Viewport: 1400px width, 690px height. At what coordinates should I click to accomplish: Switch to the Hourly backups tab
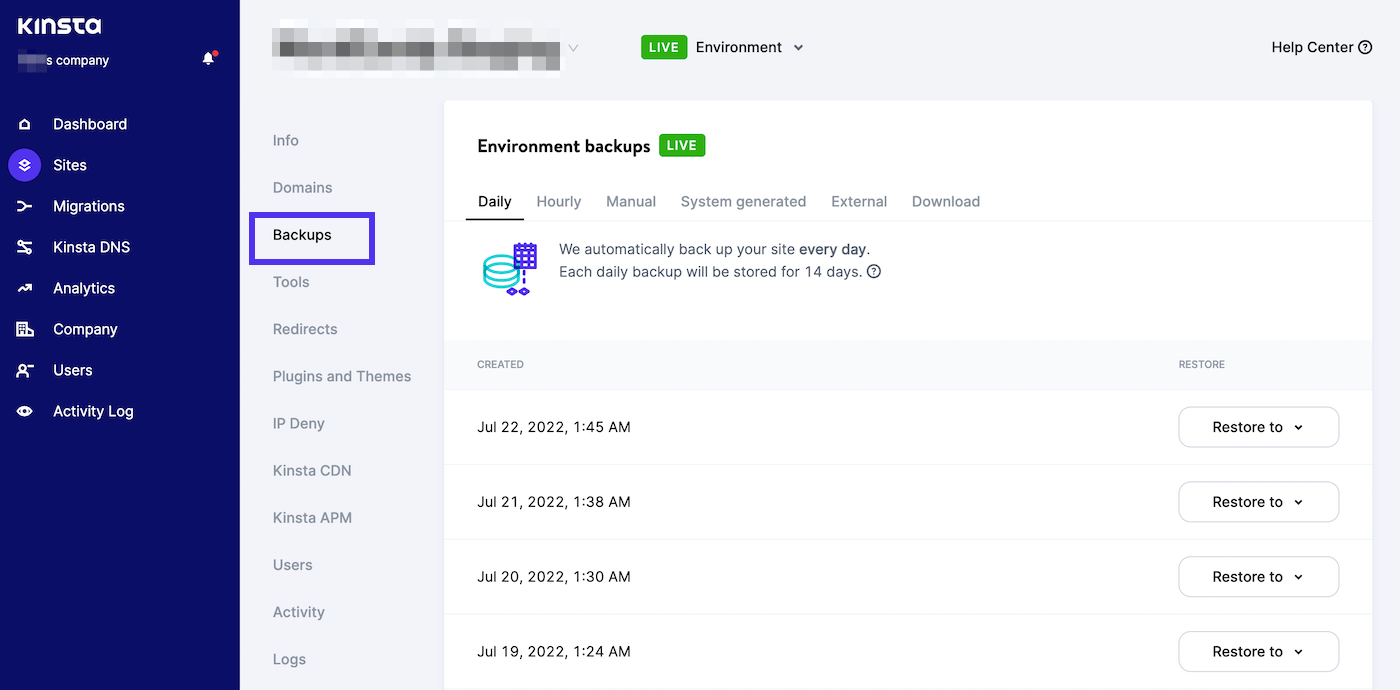(x=558, y=201)
